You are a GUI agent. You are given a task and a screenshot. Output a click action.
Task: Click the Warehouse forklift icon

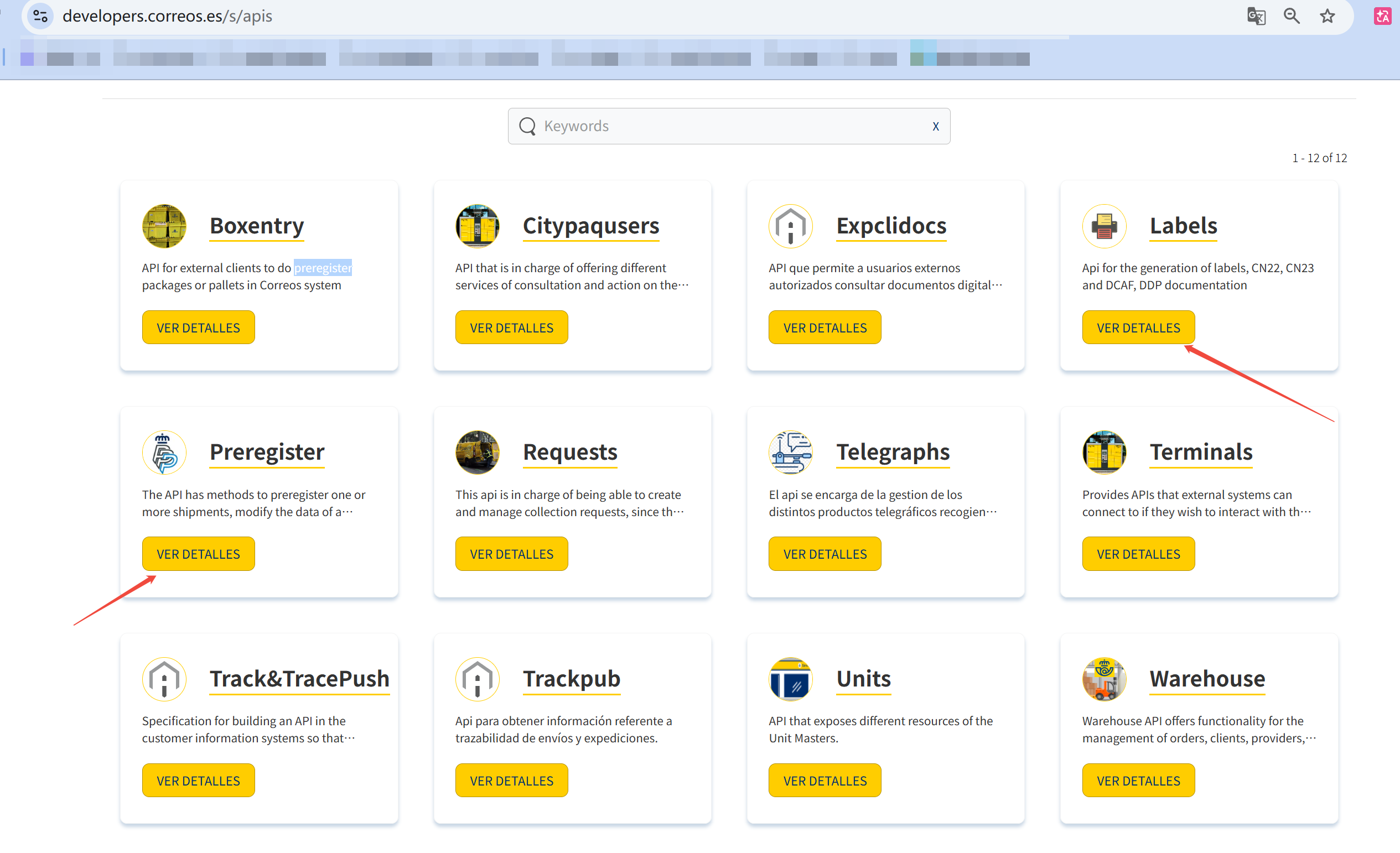1105,679
